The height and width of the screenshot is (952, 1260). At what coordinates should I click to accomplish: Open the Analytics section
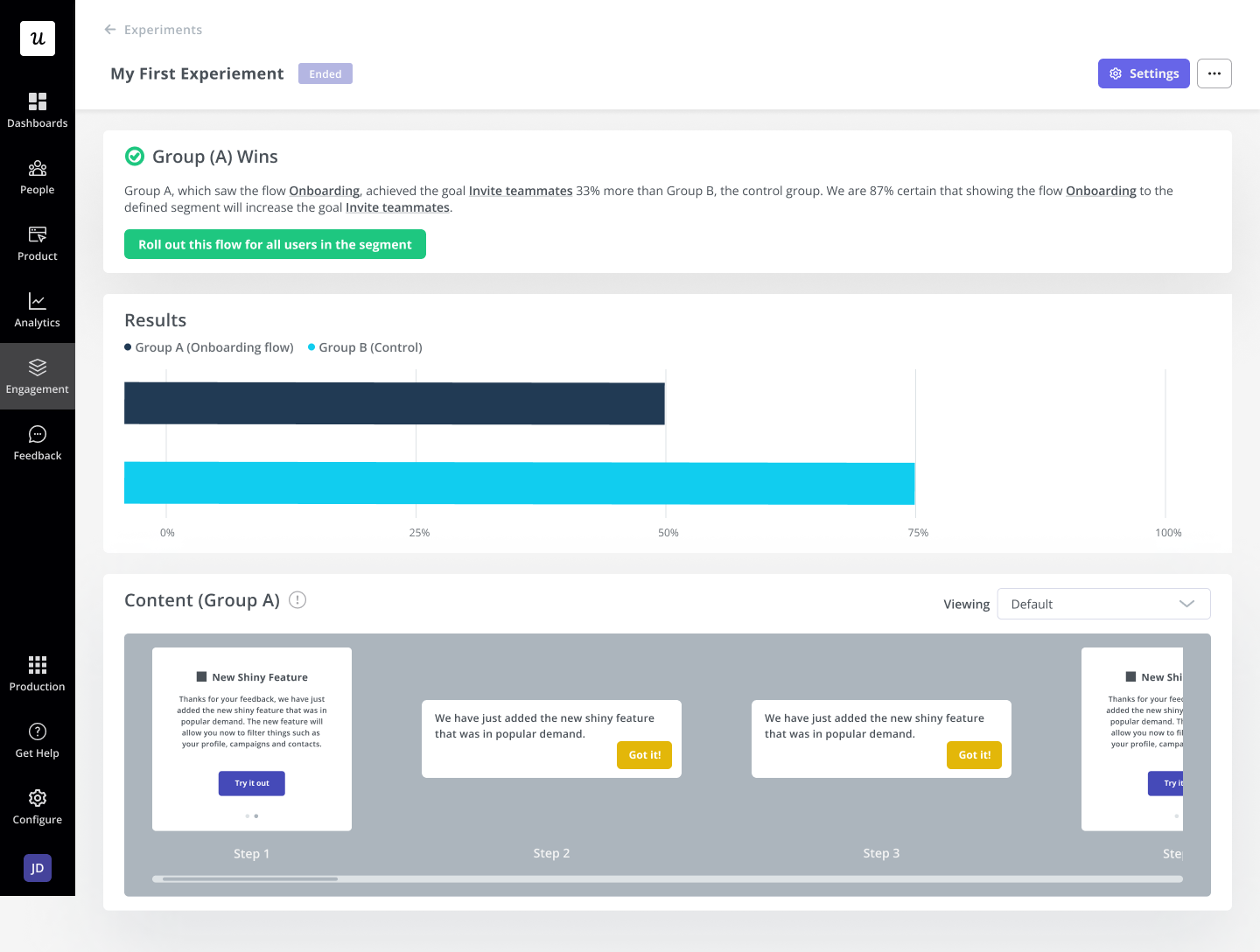coord(38,310)
